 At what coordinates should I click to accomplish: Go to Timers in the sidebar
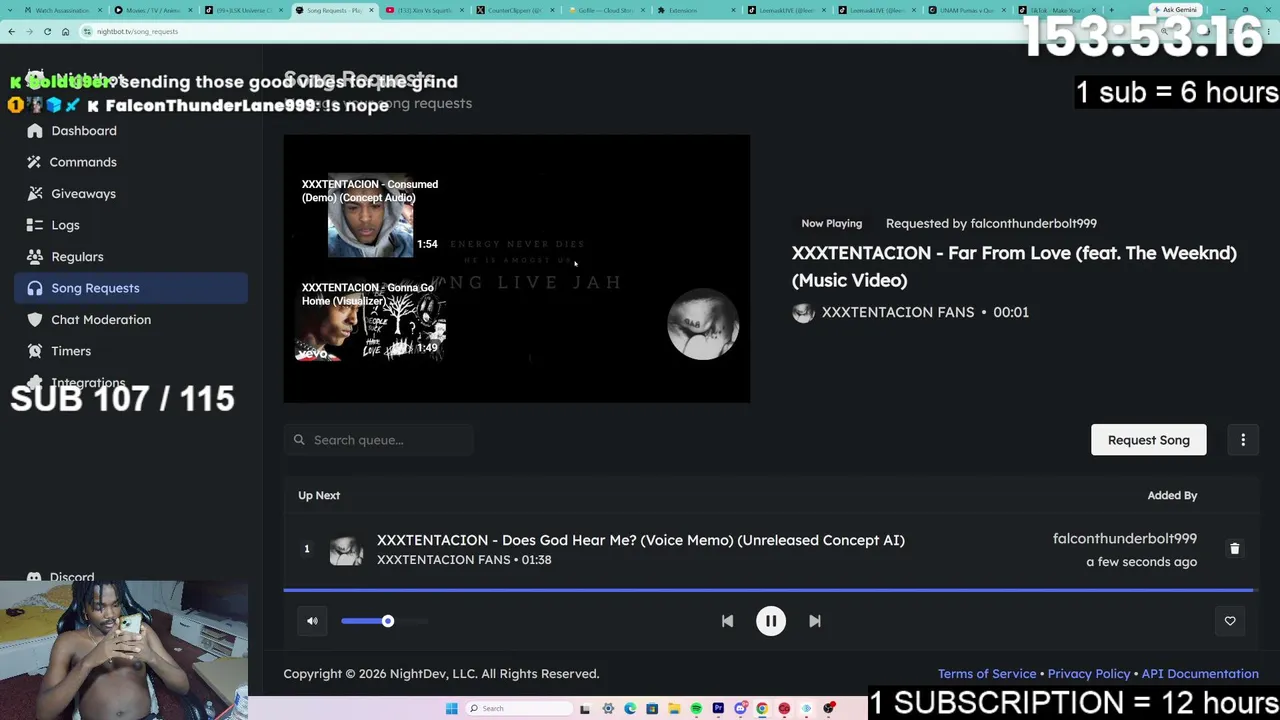coord(131,351)
